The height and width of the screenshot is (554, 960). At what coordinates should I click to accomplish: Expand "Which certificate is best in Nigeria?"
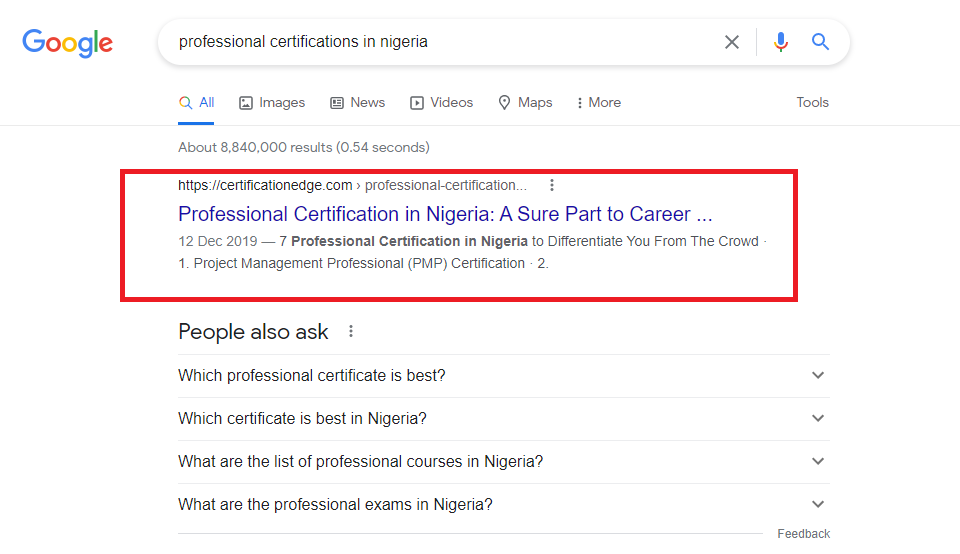pyautogui.click(x=504, y=419)
